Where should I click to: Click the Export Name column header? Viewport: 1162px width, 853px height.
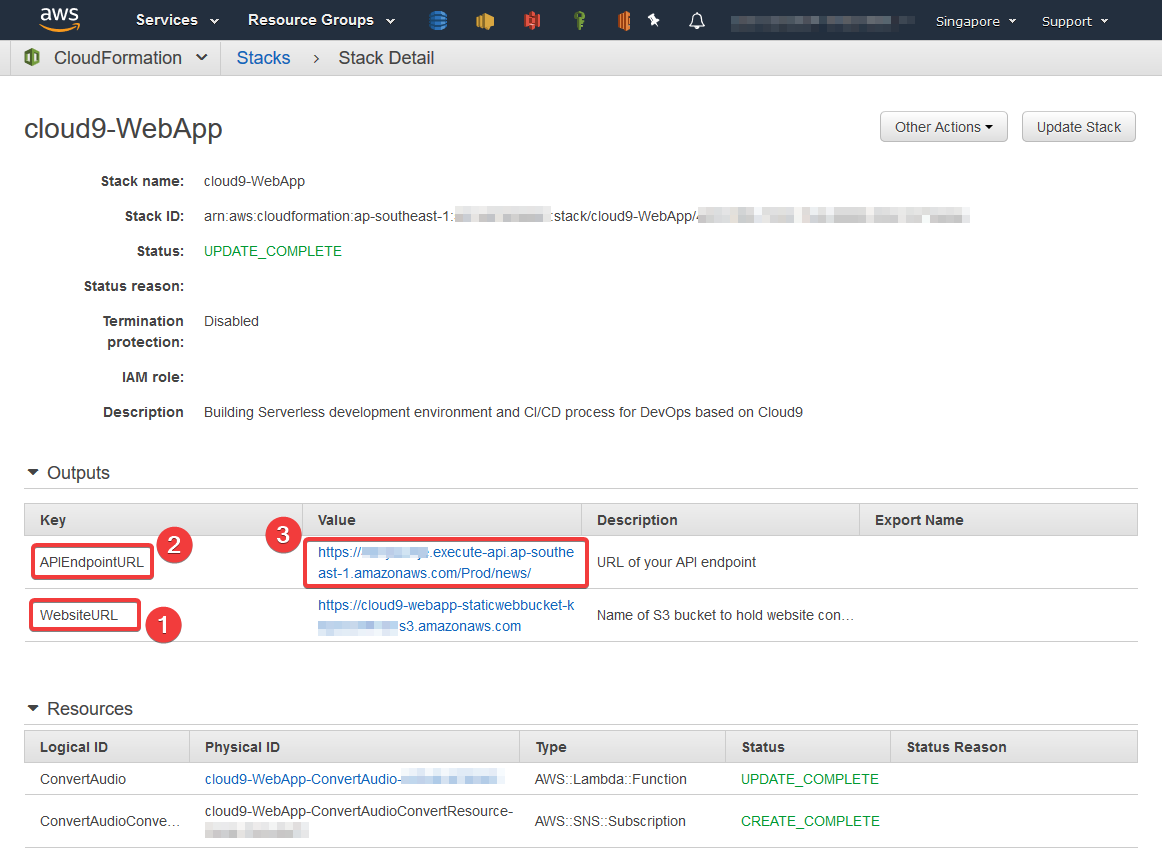[998, 520]
